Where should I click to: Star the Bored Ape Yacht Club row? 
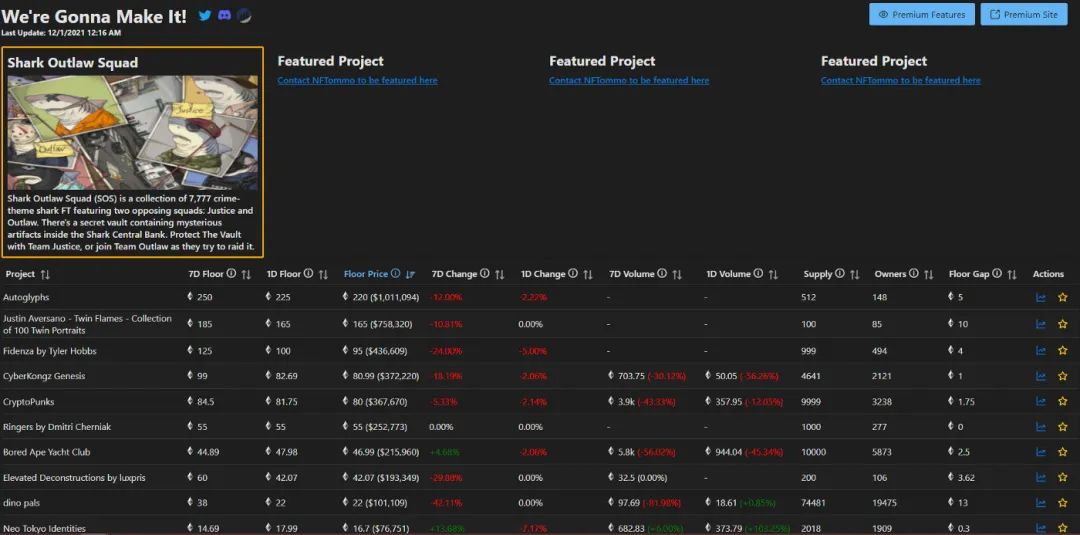point(1062,453)
